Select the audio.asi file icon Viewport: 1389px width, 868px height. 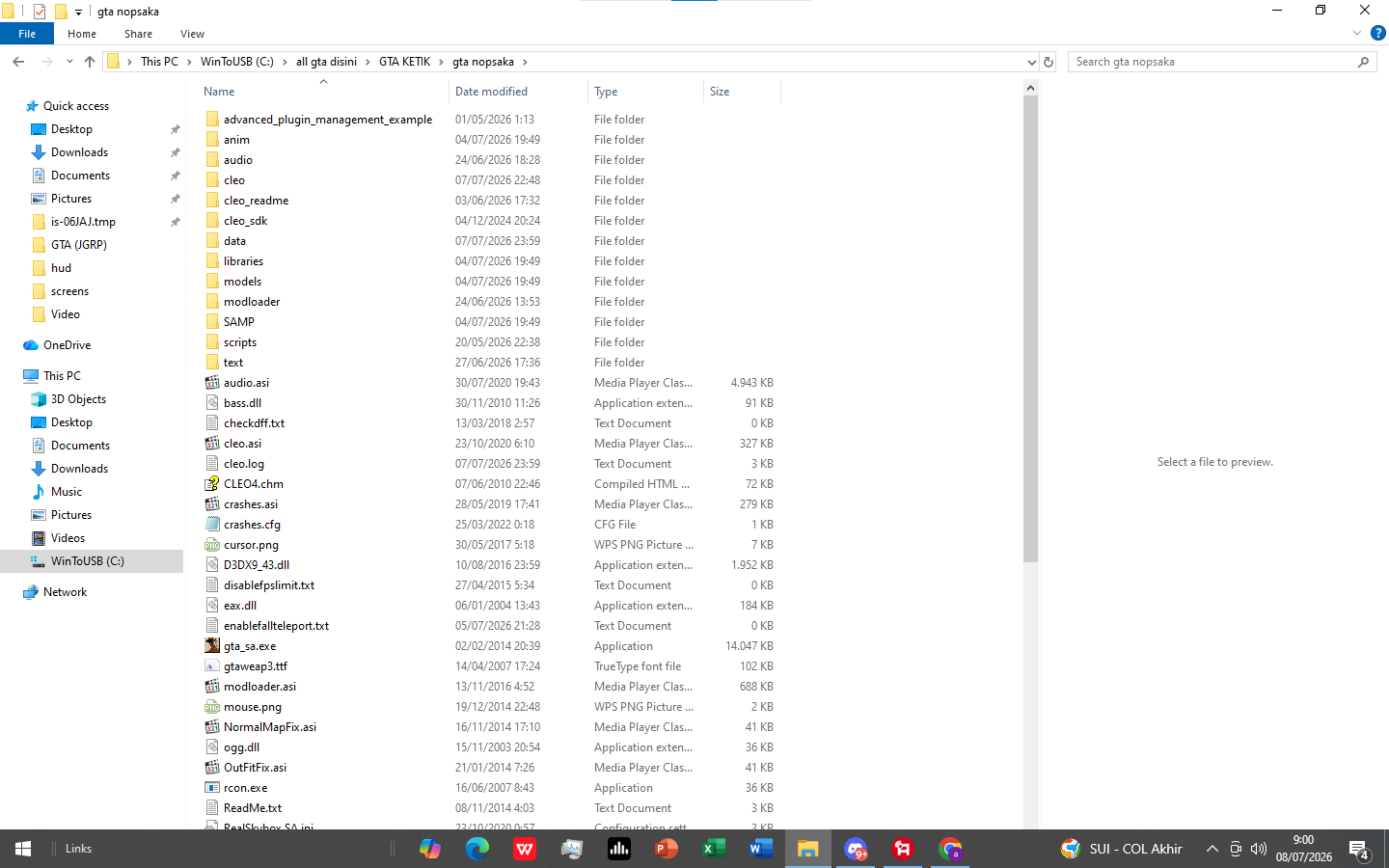click(212, 383)
